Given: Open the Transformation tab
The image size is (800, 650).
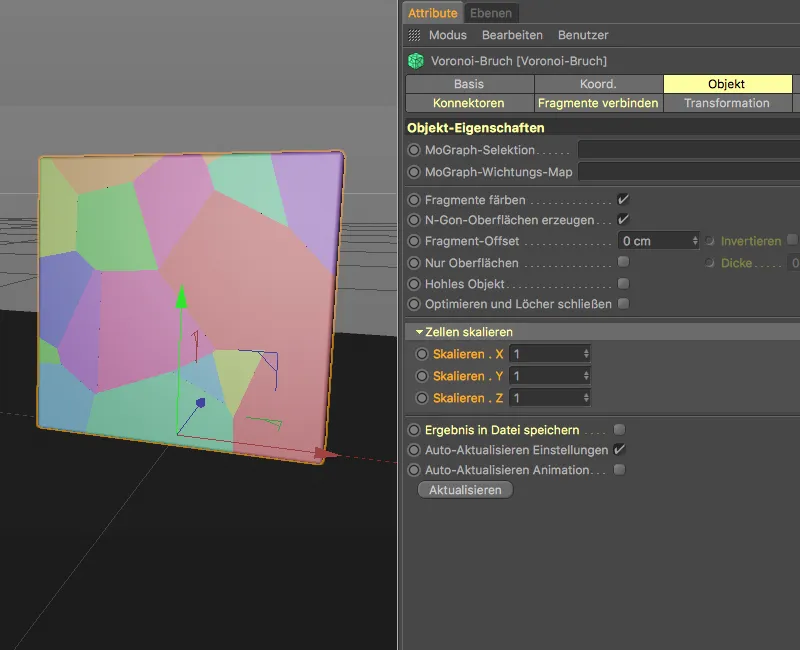Looking at the screenshot, I should click(727, 103).
